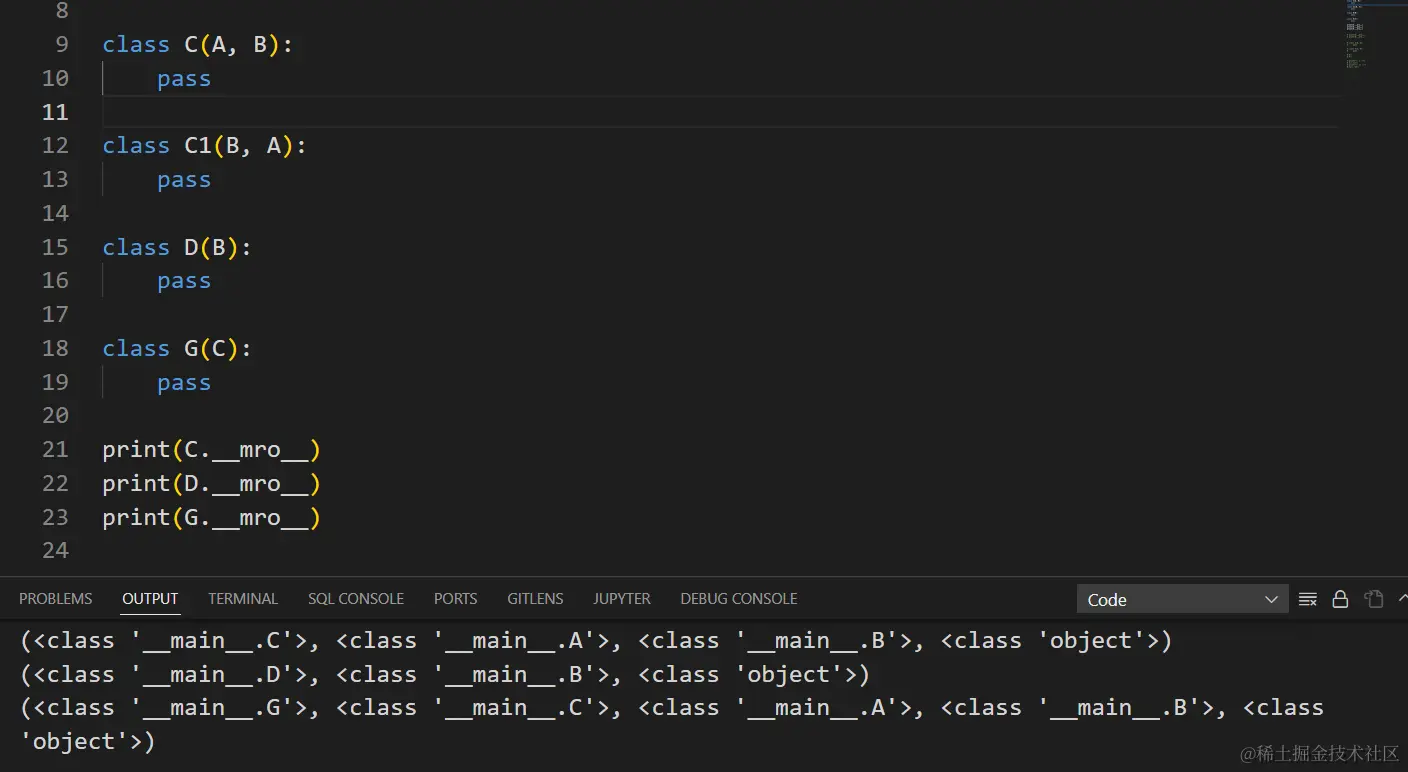Toggle output auto-scroll lock
This screenshot has height=772, width=1408.
coord(1341,599)
